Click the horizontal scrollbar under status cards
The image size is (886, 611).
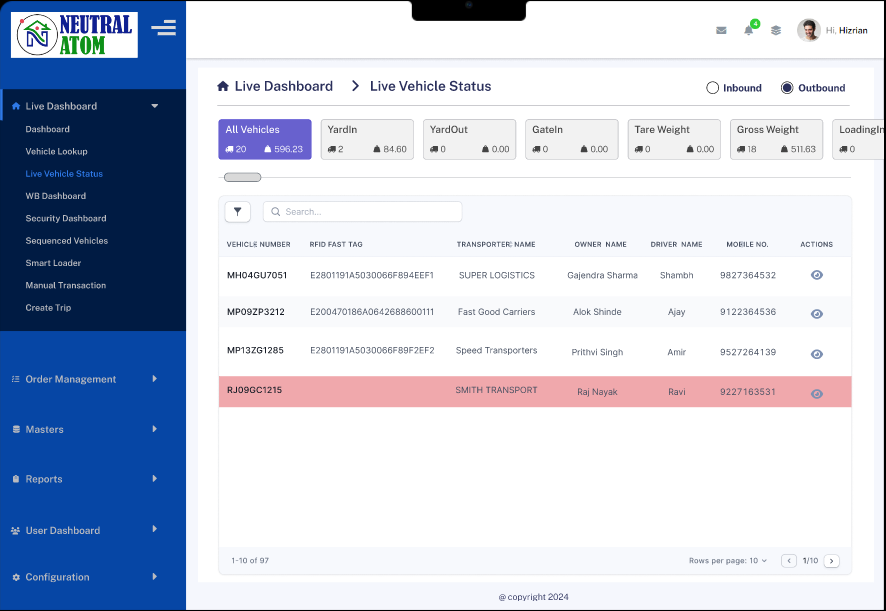click(243, 177)
